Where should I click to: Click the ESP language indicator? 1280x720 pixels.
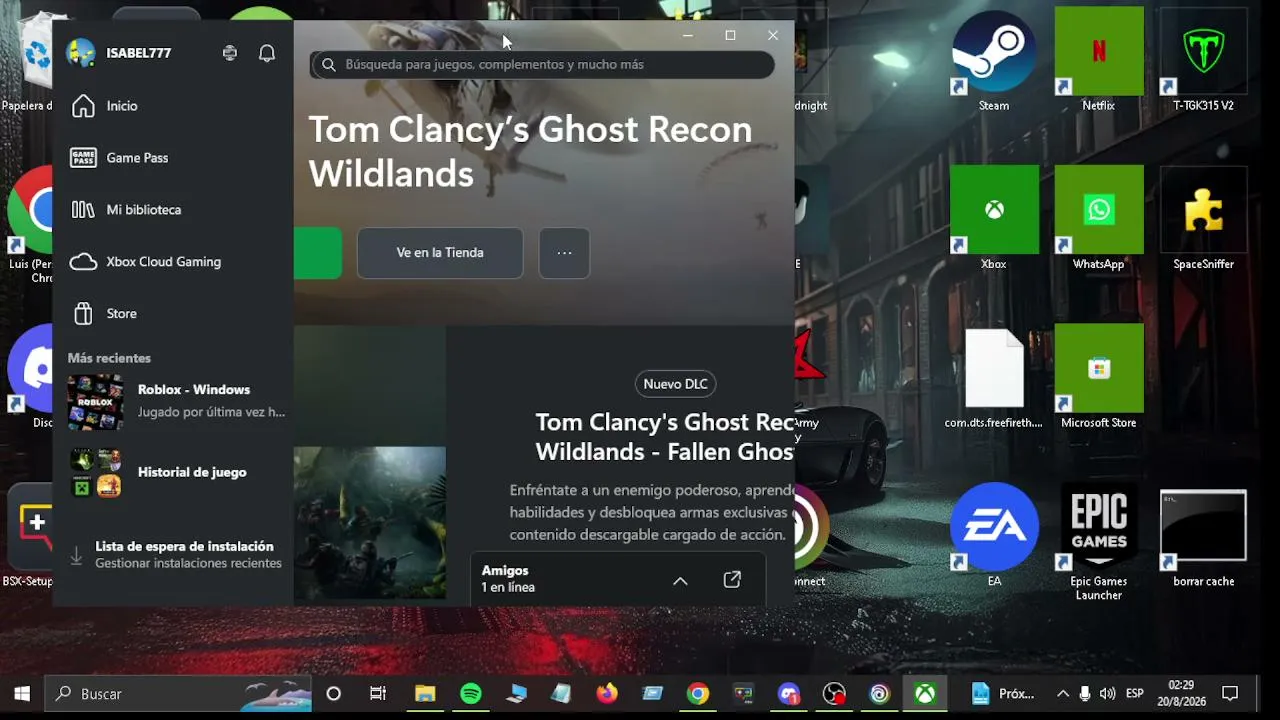coord(1135,694)
